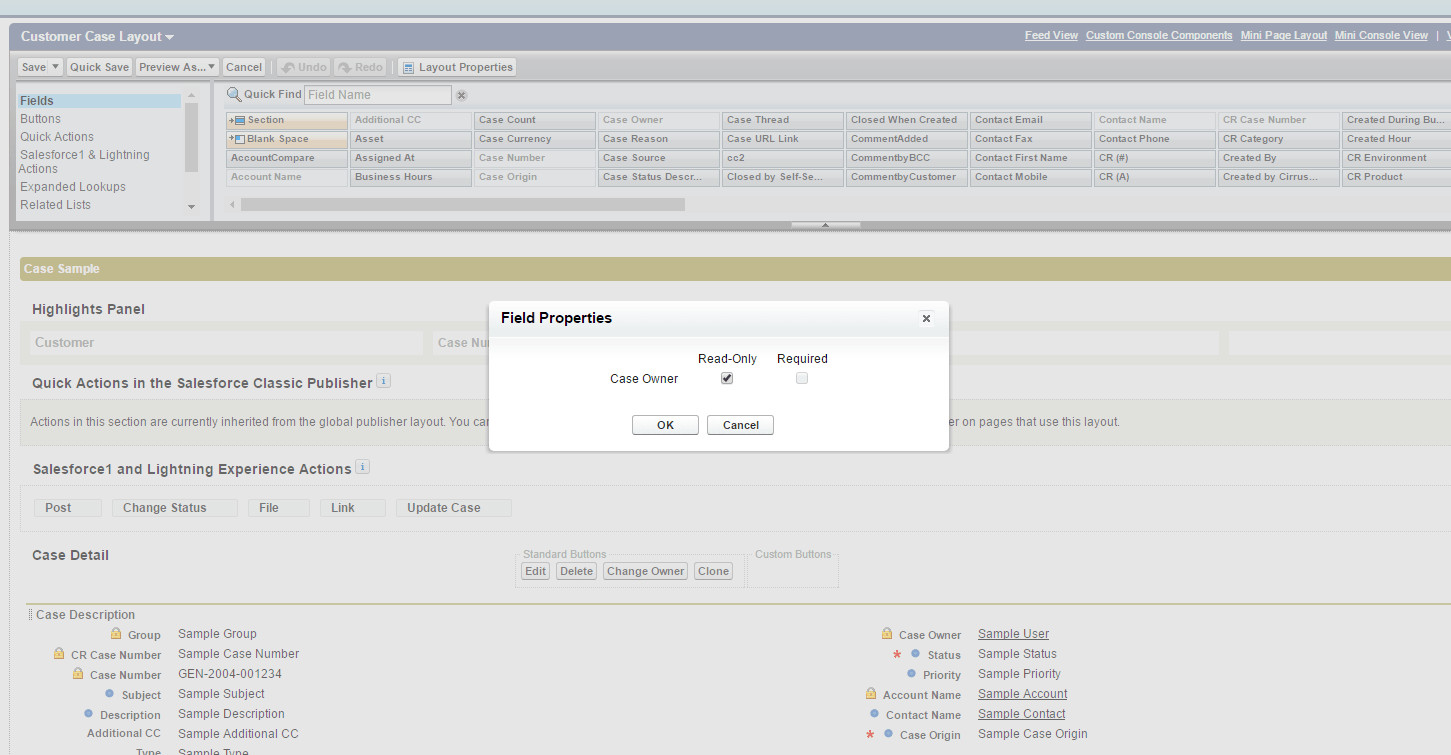Viewport: 1451px width, 755px height.
Task: Click the Sample Contact link
Action: (1021, 714)
